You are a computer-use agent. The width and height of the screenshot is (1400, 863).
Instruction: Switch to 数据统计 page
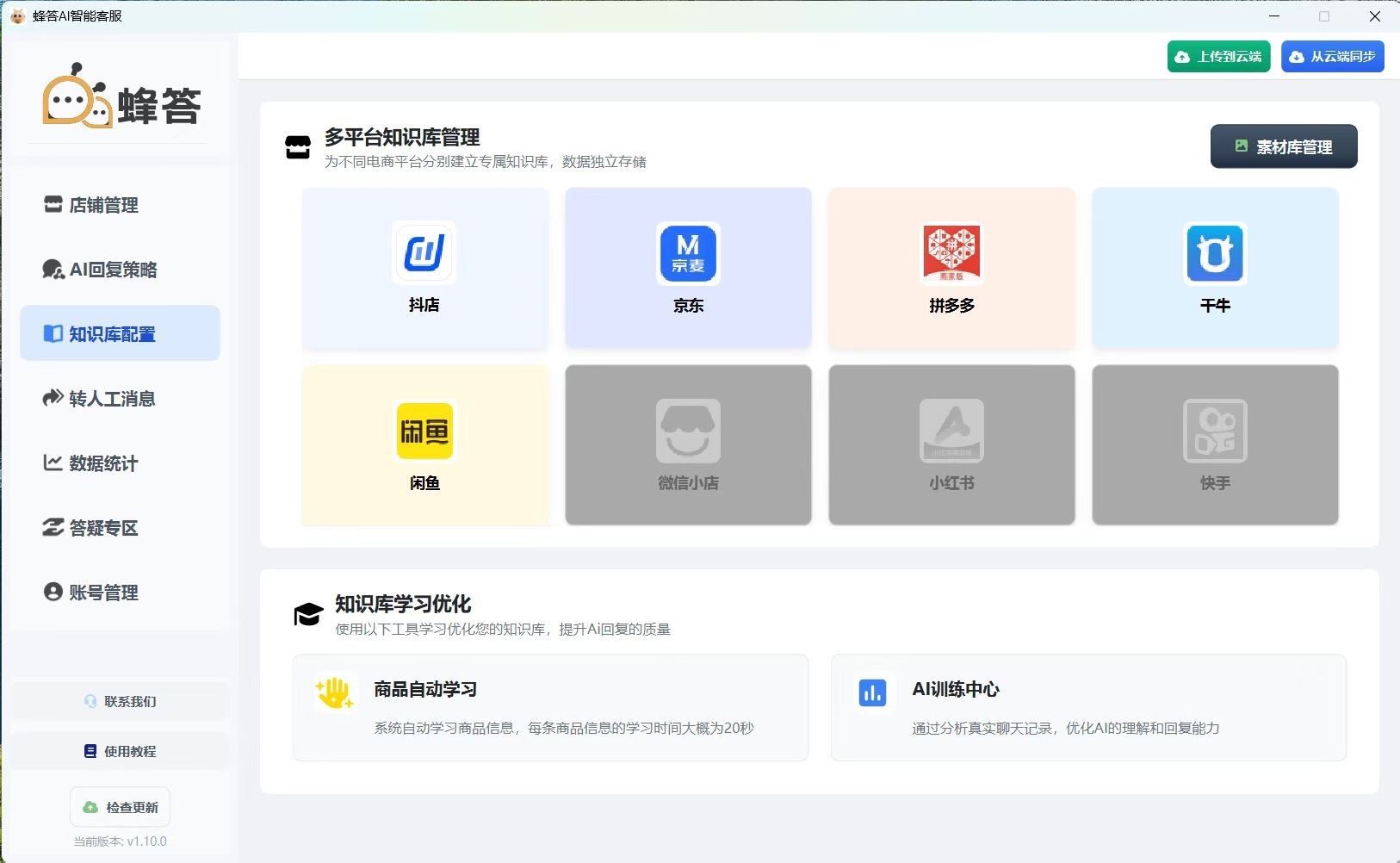(103, 463)
